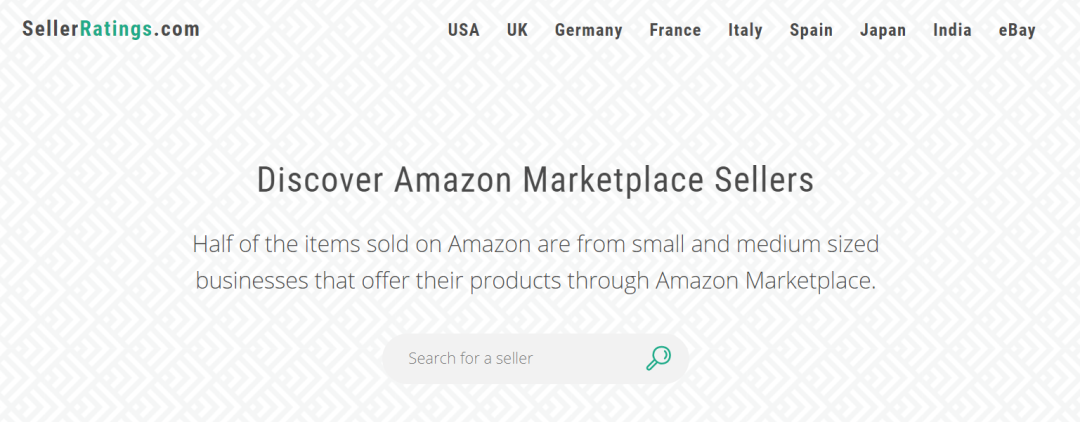Navigate to the Spain marketplace
1080x422 pixels.
coord(811,30)
